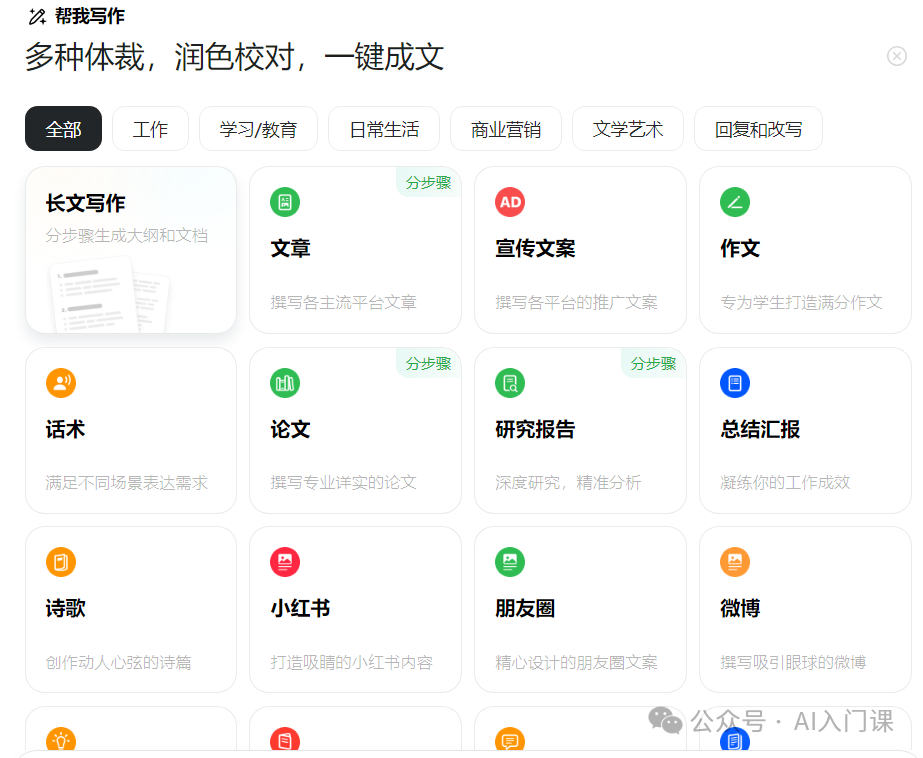
Task: Click the red AD icon for 宣传文案
Action: [510, 202]
